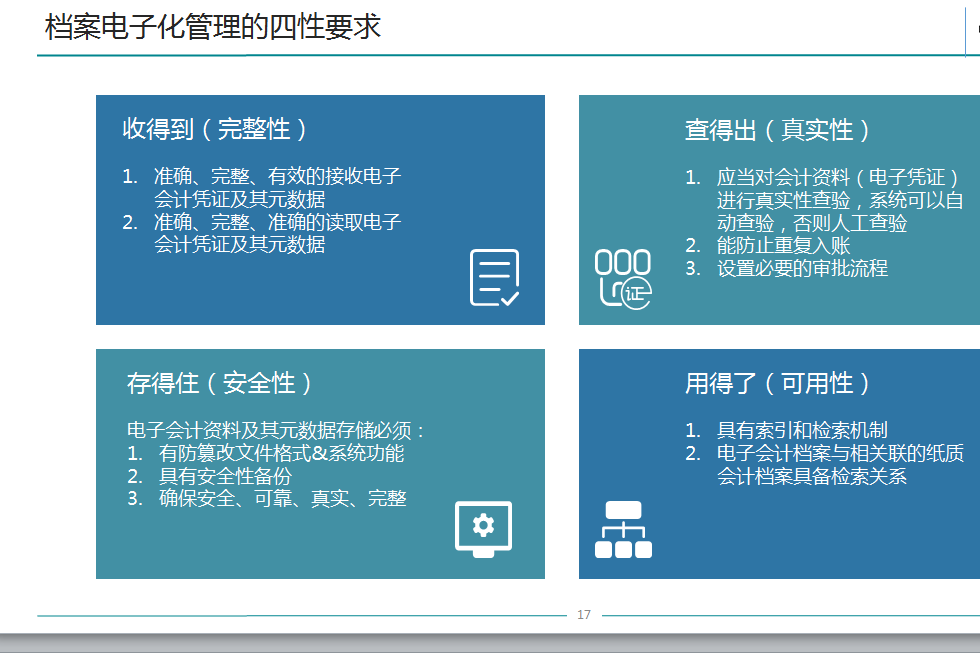
Task: Click text 设置必要的审批流程
Action: (802, 269)
